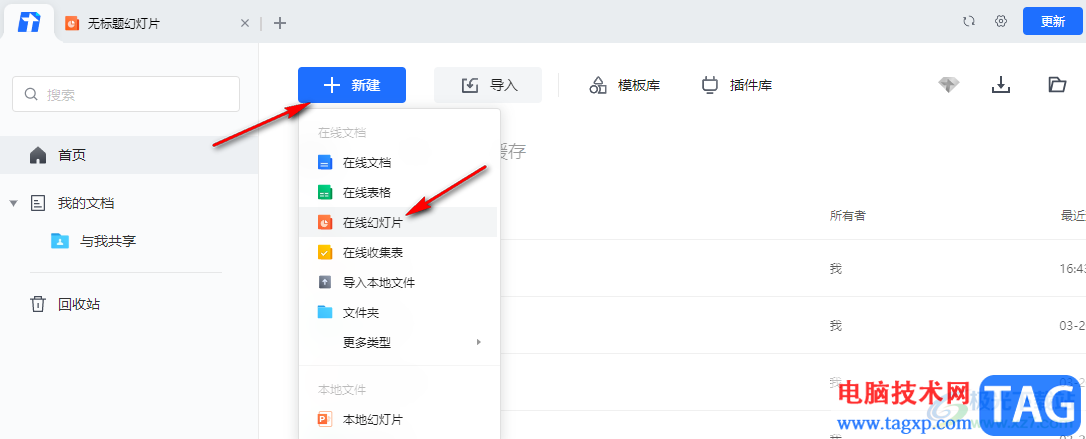Screen dimensions: 1086x439
Task: Open the 回收站 trash icon
Action: point(38,304)
